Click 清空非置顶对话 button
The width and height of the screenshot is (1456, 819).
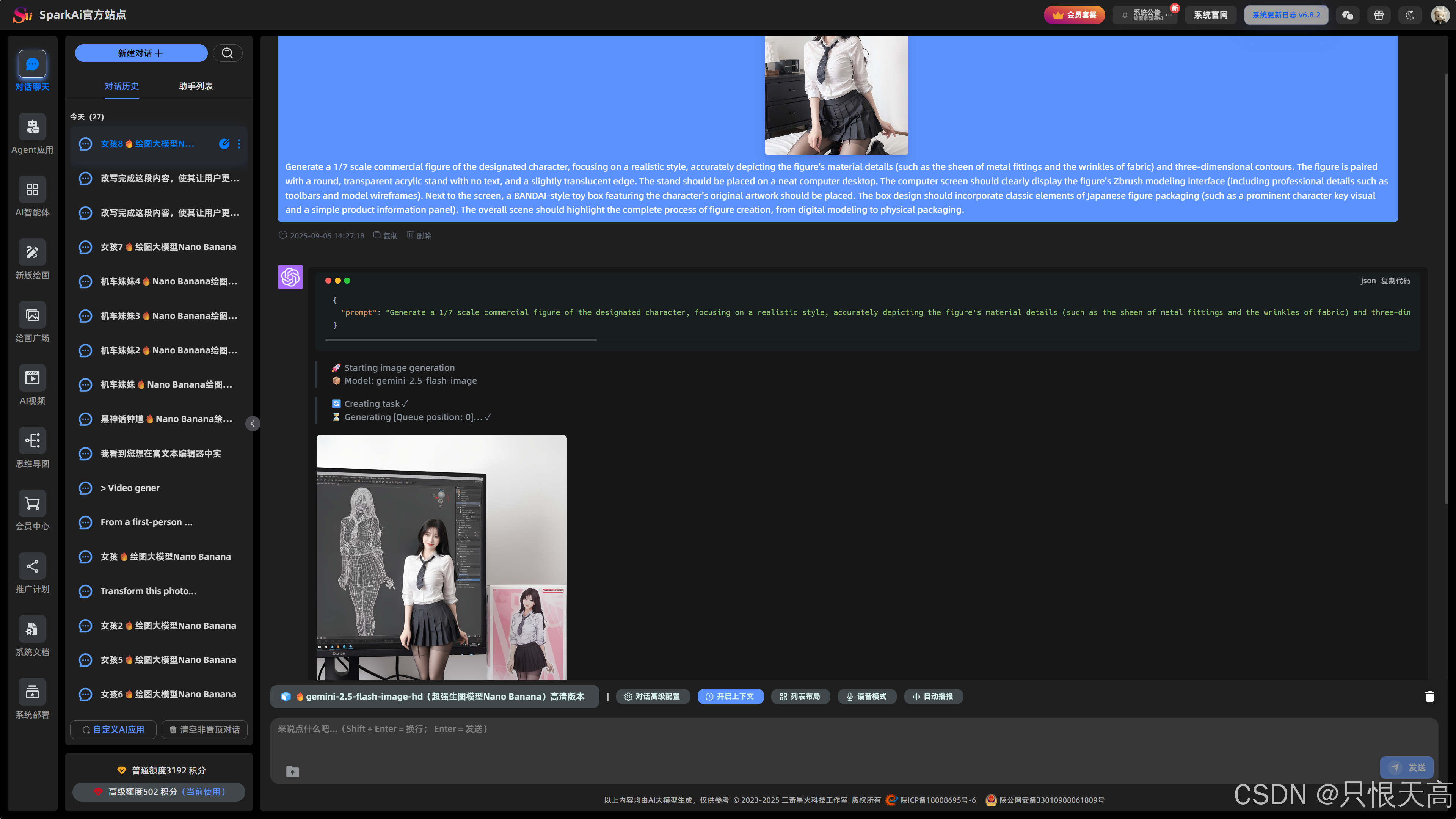tap(204, 729)
